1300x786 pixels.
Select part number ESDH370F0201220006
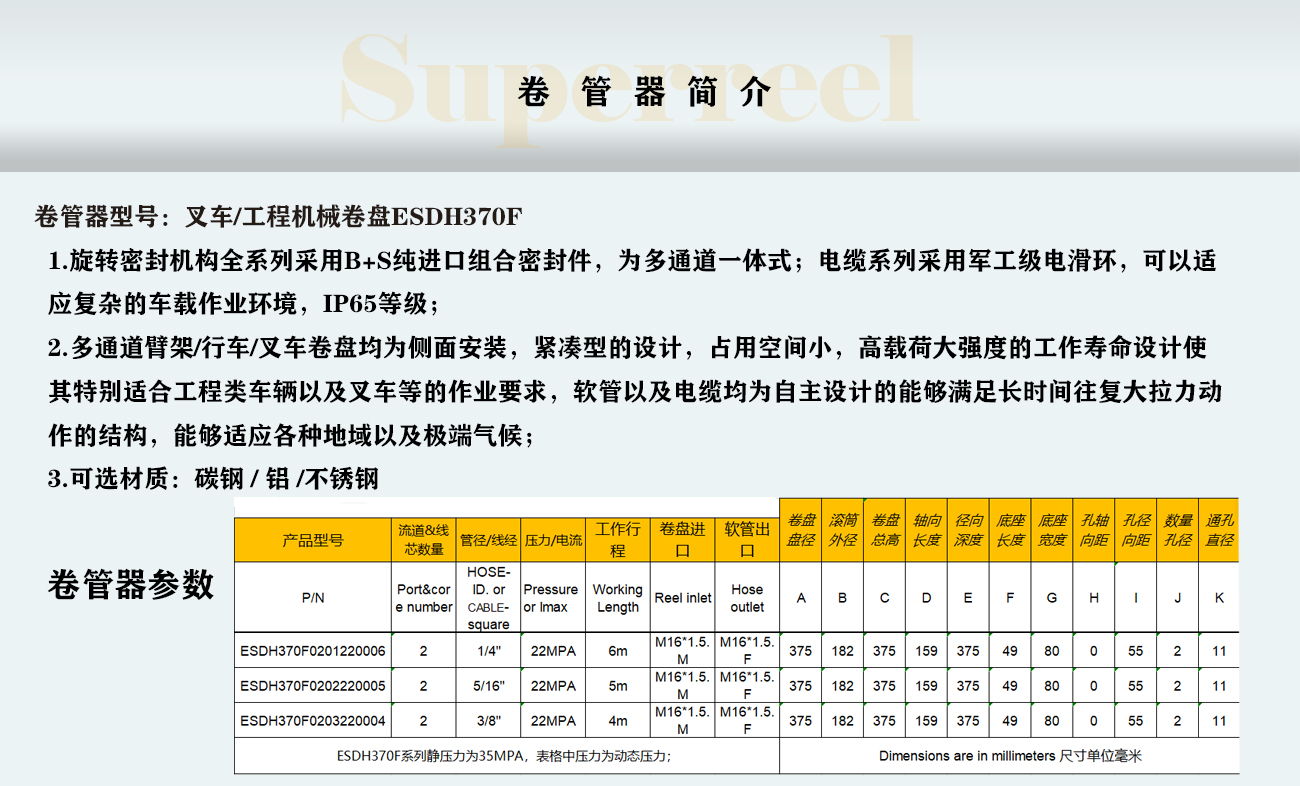(313, 651)
